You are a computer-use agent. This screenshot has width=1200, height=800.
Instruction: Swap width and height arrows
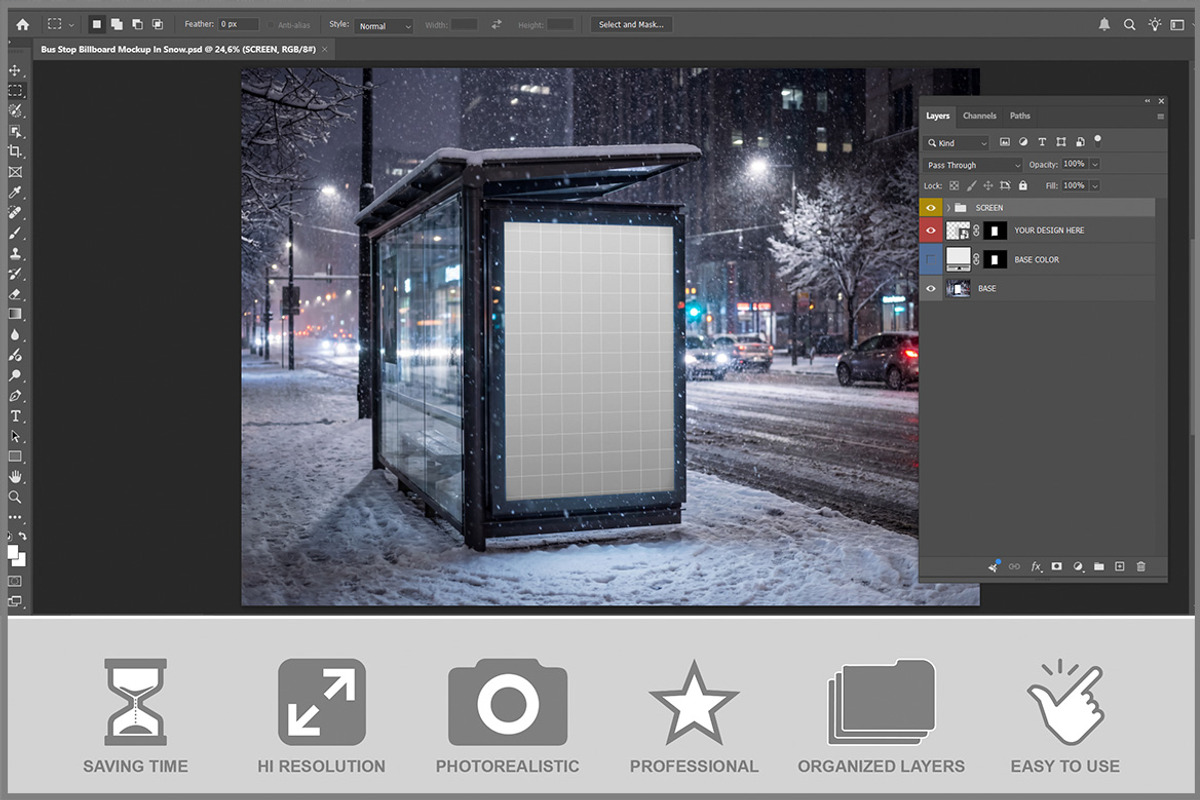[496, 24]
